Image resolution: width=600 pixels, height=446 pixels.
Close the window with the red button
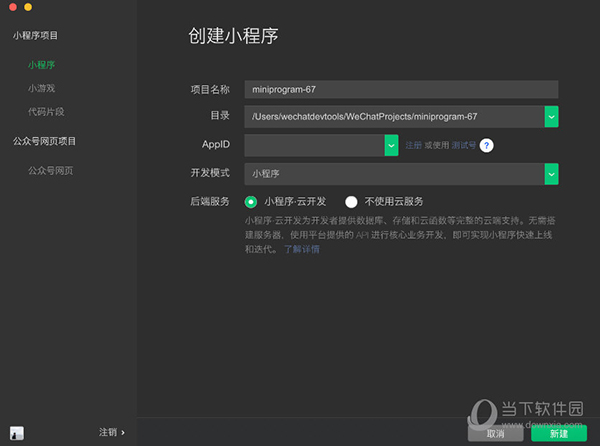tap(13, 7)
